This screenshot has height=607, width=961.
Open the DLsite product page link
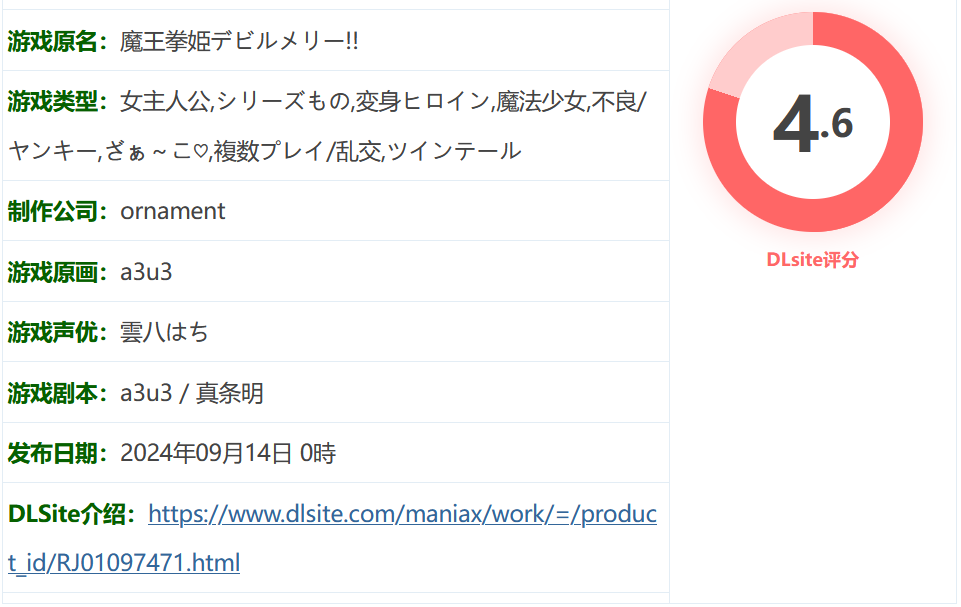[402, 515]
